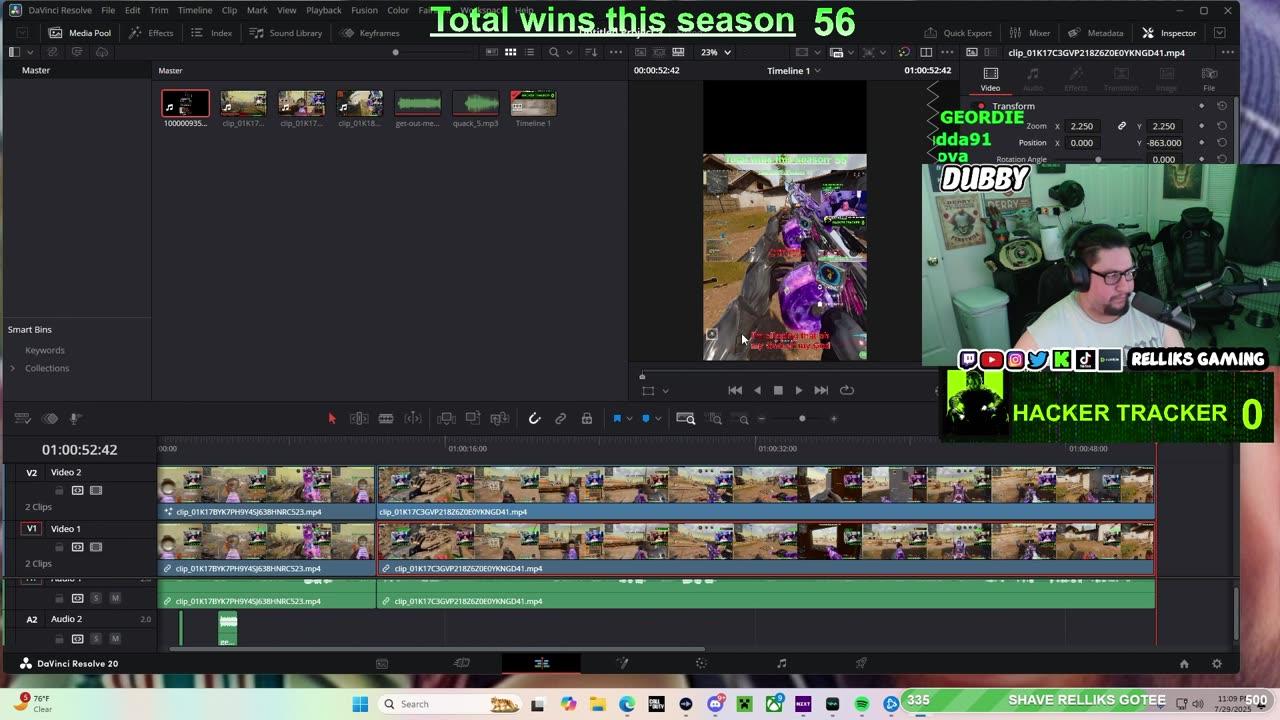The width and height of the screenshot is (1280, 720).
Task: Activate Trim Edit Mode tool
Action: [359, 419]
